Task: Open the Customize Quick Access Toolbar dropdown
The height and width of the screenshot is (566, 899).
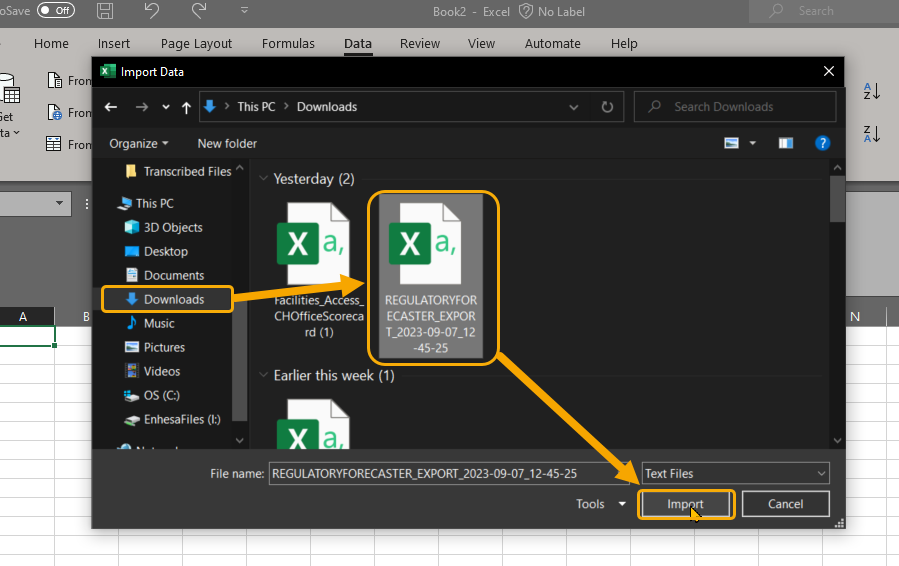Action: point(244,10)
